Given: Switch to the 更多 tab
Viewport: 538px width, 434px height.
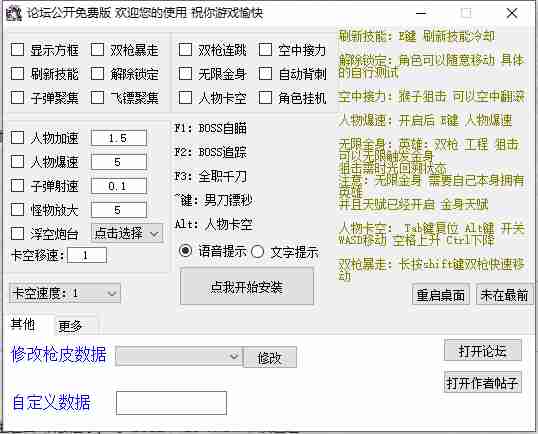Looking at the screenshot, I should click(x=70, y=326).
